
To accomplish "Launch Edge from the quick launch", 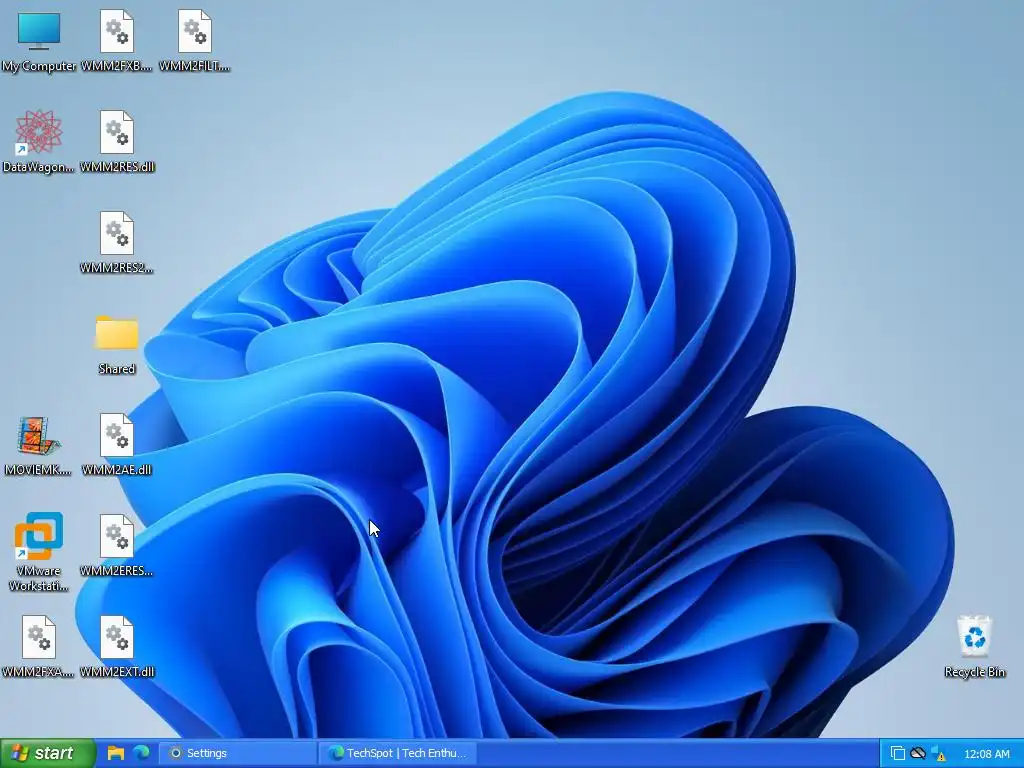I will (141, 753).
